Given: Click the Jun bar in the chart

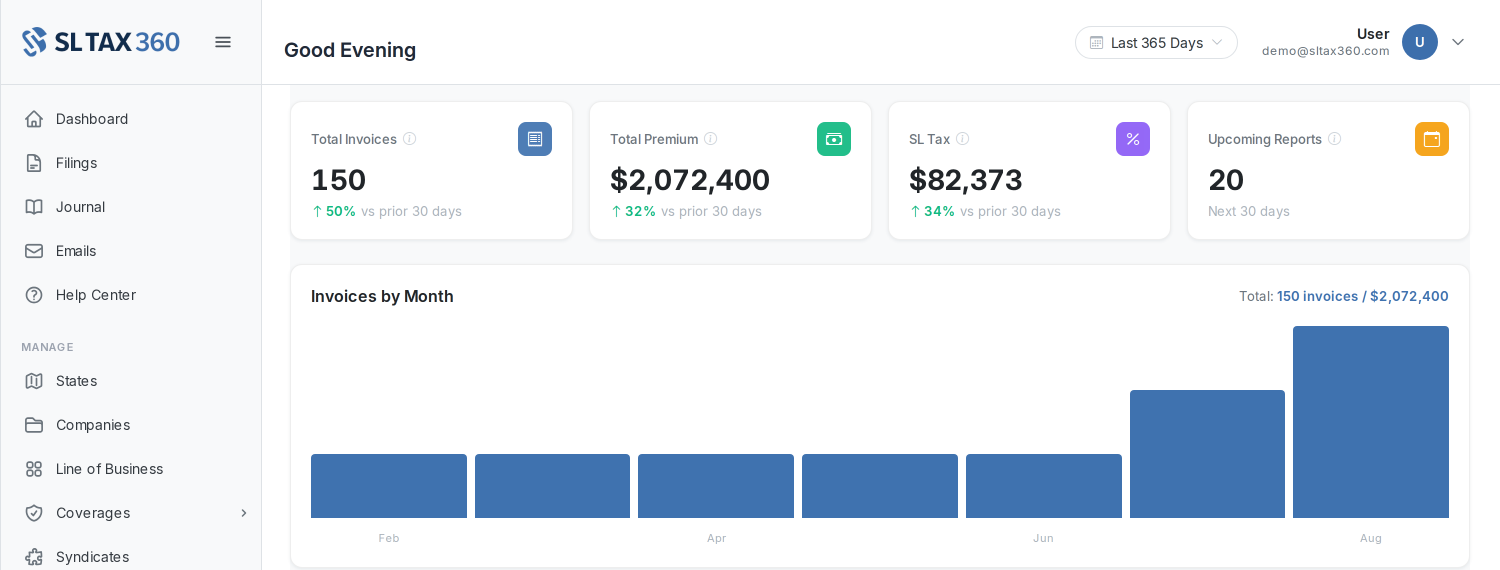Looking at the screenshot, I should point(1044,486).
